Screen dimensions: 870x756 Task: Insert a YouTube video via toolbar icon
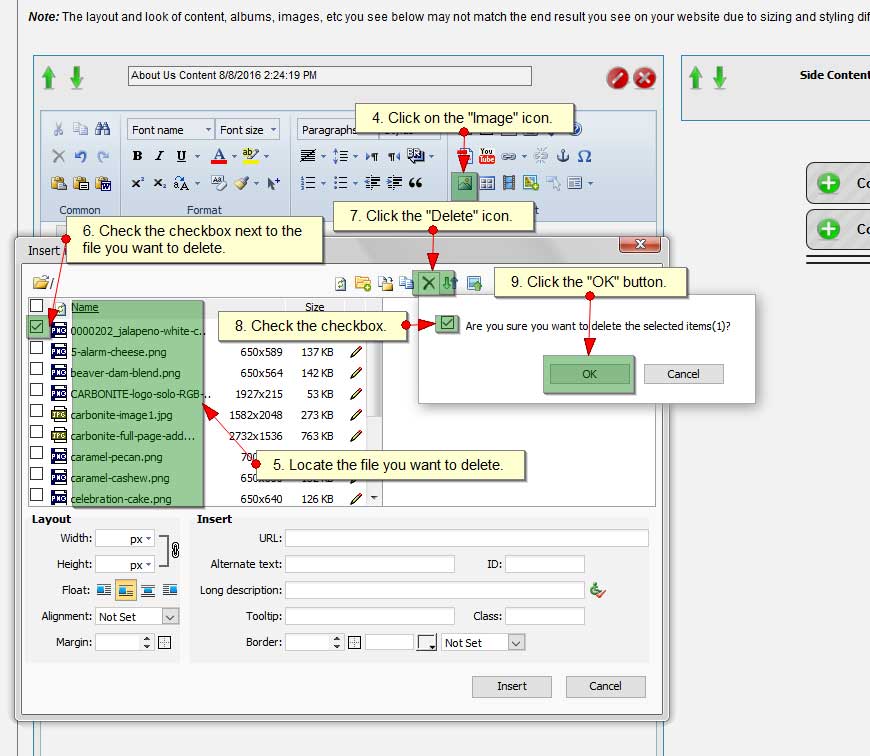pyautogui.click(x=487, y=156)
